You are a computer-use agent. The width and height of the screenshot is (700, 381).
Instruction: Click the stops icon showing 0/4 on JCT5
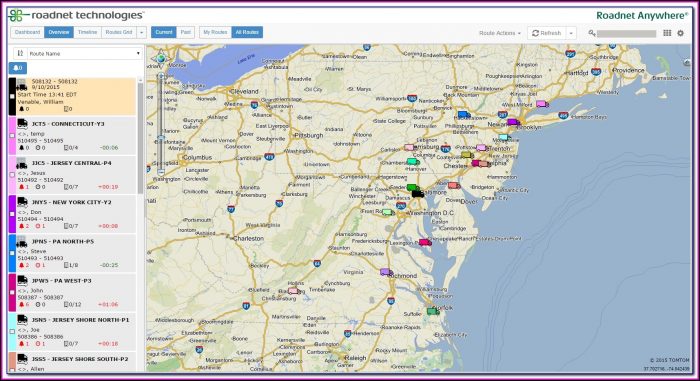pos(66,147)
